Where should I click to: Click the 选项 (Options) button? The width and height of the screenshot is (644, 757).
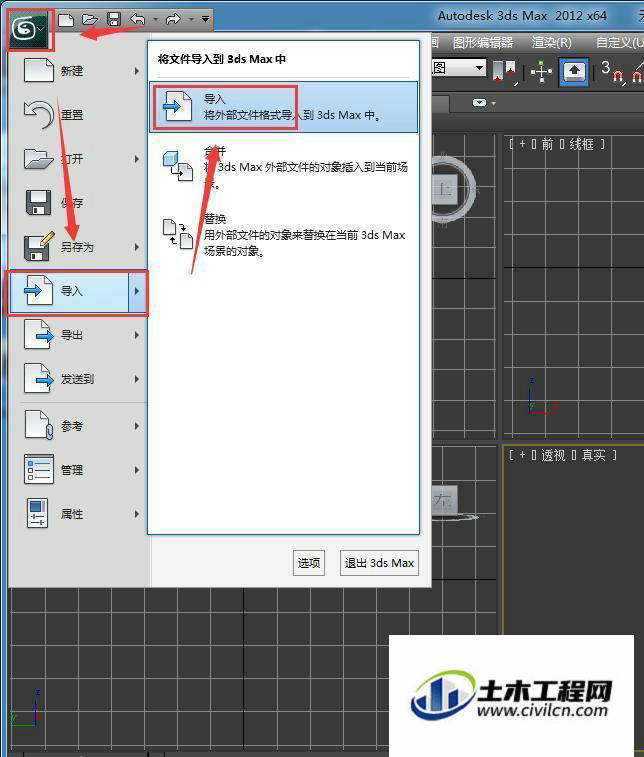click(x=309, y=563)
